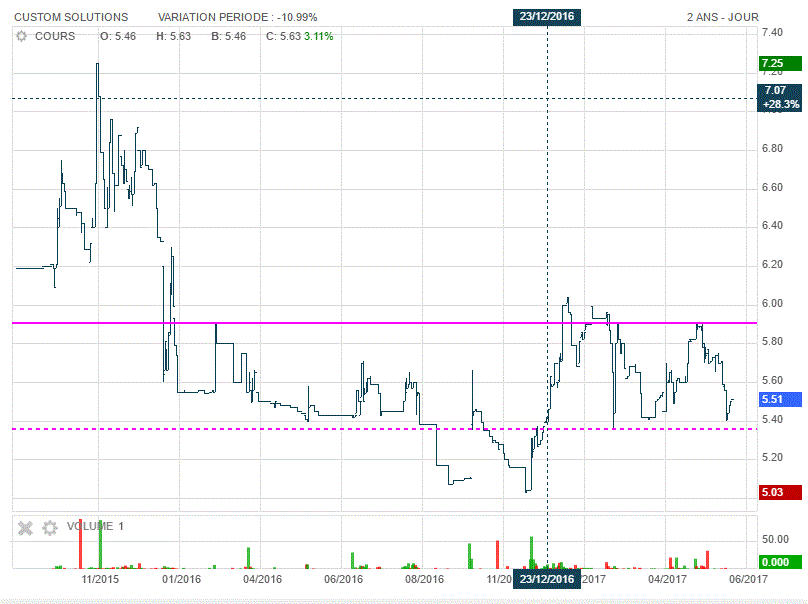Click the C: 5.63 close value
Viewport: 808px width, 604px height.
[x=283, y=37]
